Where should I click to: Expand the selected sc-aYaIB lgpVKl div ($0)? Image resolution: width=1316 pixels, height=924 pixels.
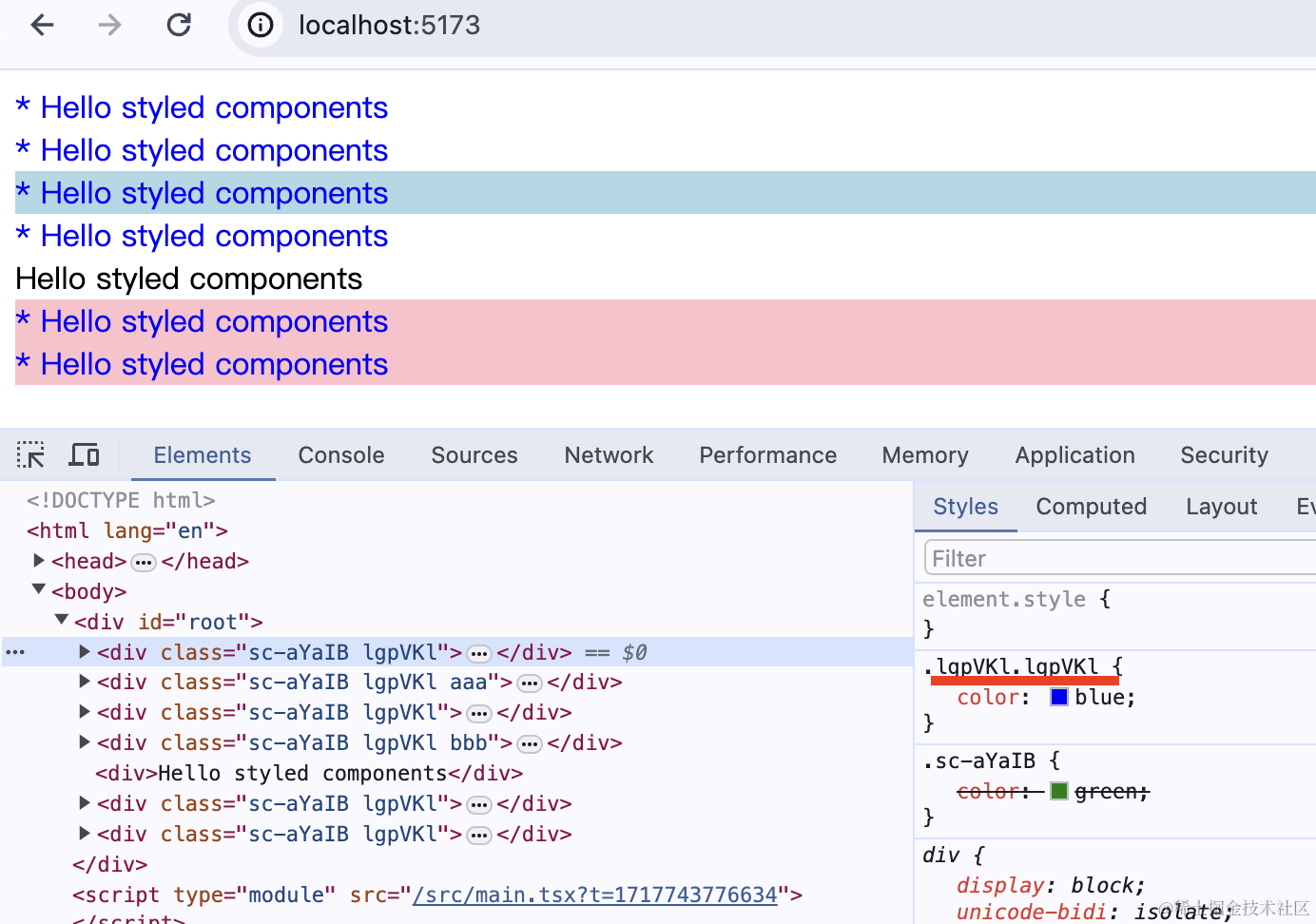click(x=85, y=651)
